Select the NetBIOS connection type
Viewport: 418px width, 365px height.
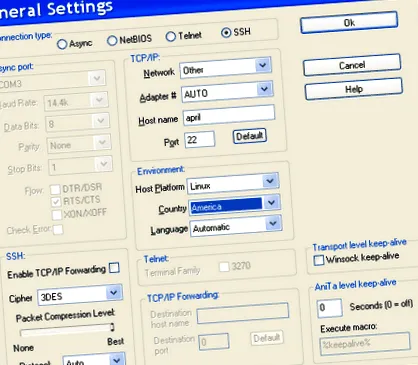click(112, 41)
